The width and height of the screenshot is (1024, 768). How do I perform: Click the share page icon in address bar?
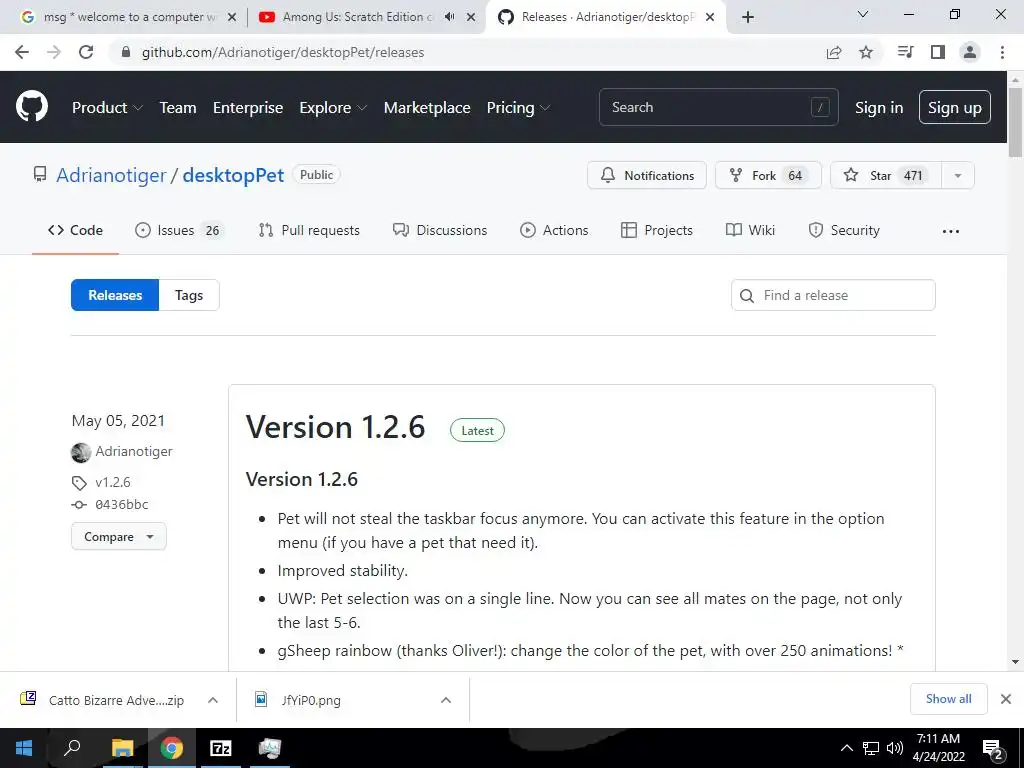pyautogui.click(x=834, y=52)
